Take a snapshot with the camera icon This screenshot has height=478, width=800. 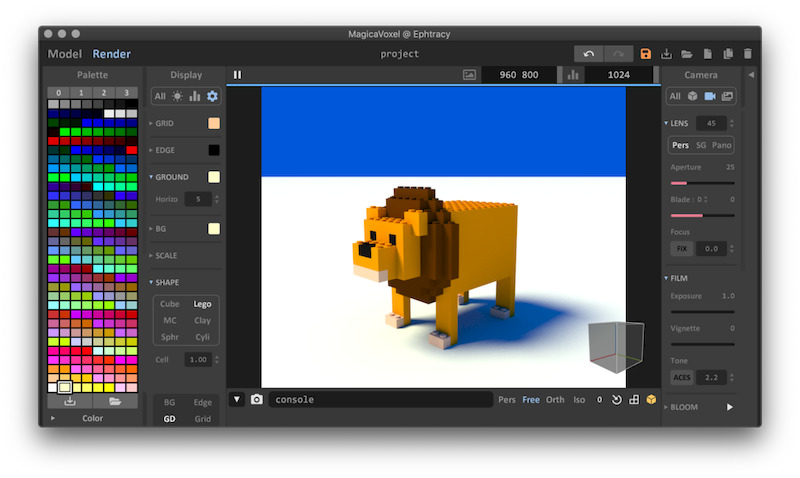tap(257, 400)
